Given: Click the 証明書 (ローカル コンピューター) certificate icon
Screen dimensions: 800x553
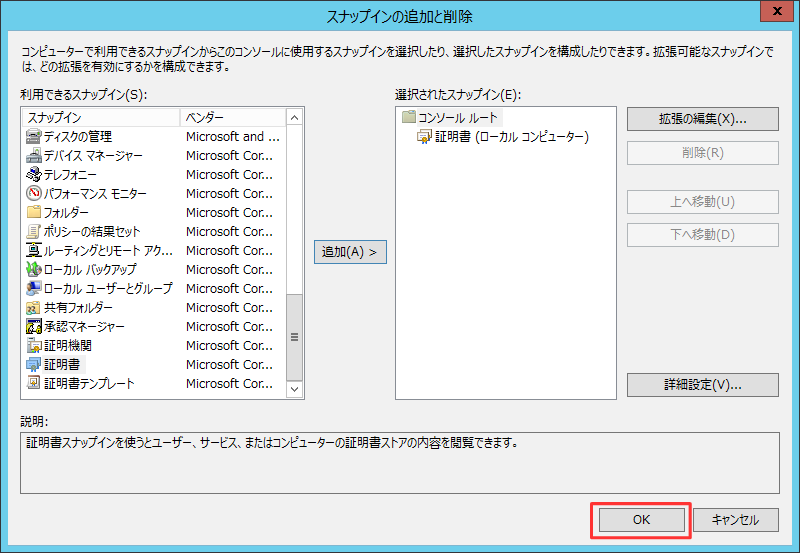Looking at the screenshot, I should point(424,136).
